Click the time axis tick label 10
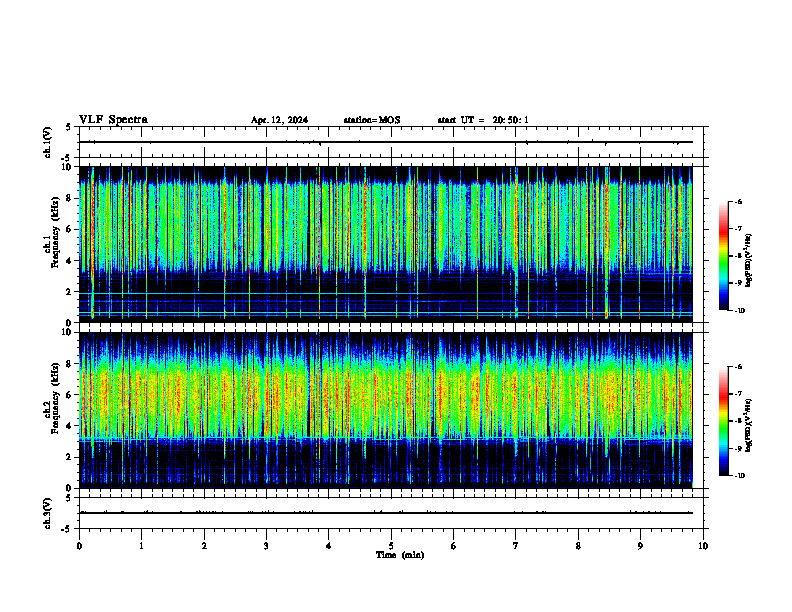The height and width of the screenshot is (612, 792). click(x=703, y=546)
